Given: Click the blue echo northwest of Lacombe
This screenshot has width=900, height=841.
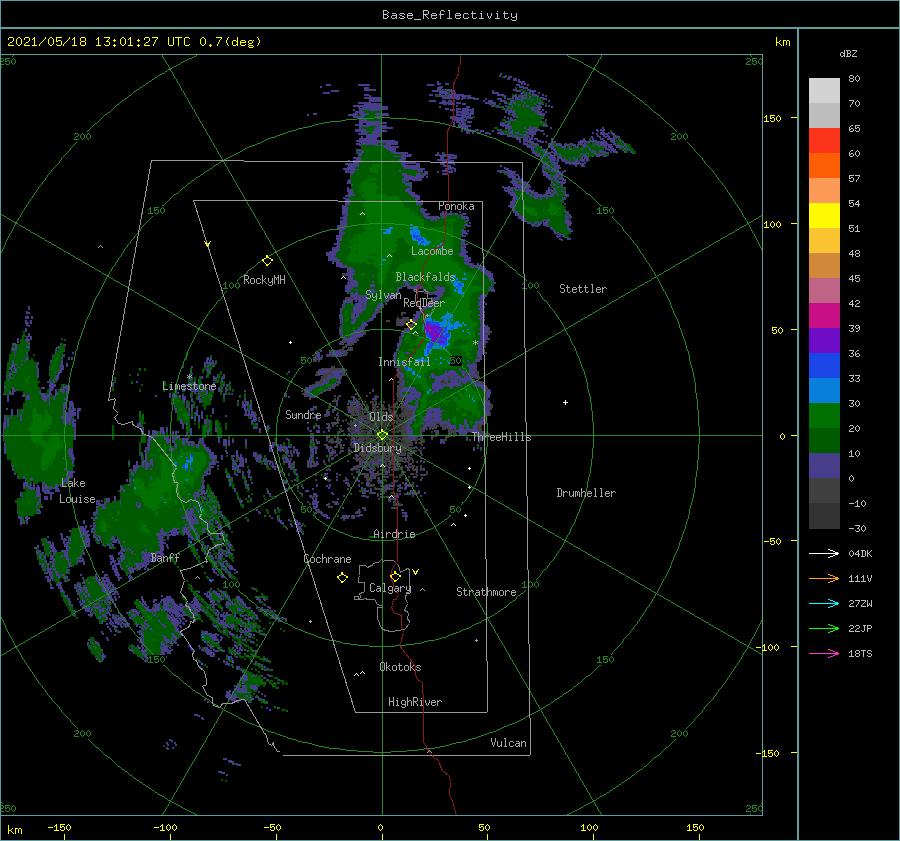Looking at the screenshot, I should [418, 234].
